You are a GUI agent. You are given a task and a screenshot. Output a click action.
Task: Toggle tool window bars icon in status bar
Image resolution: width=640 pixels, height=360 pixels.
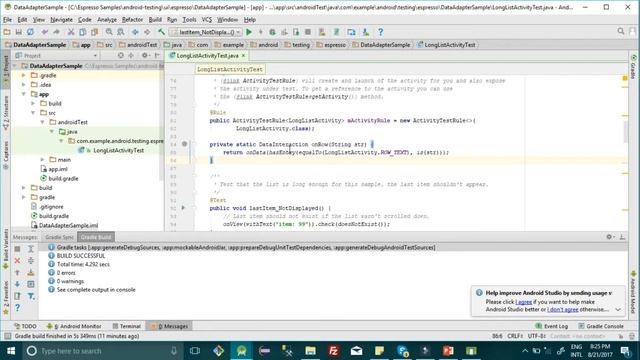7,336
